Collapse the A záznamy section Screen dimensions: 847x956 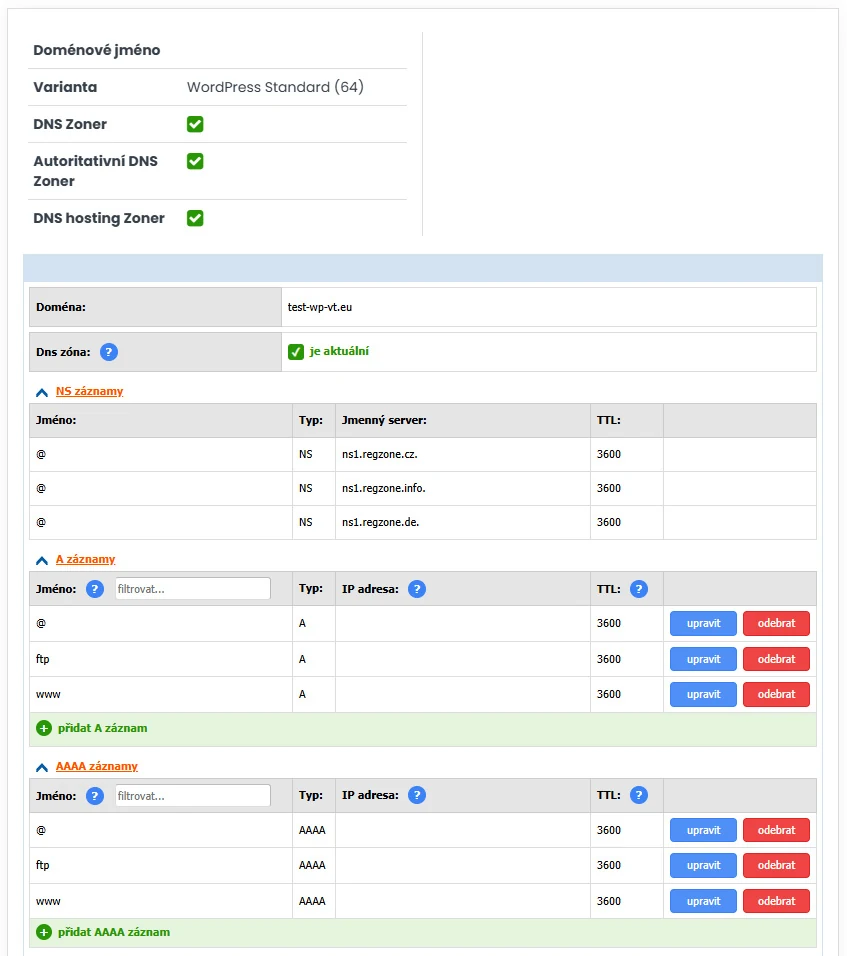(x=42, y=560)
